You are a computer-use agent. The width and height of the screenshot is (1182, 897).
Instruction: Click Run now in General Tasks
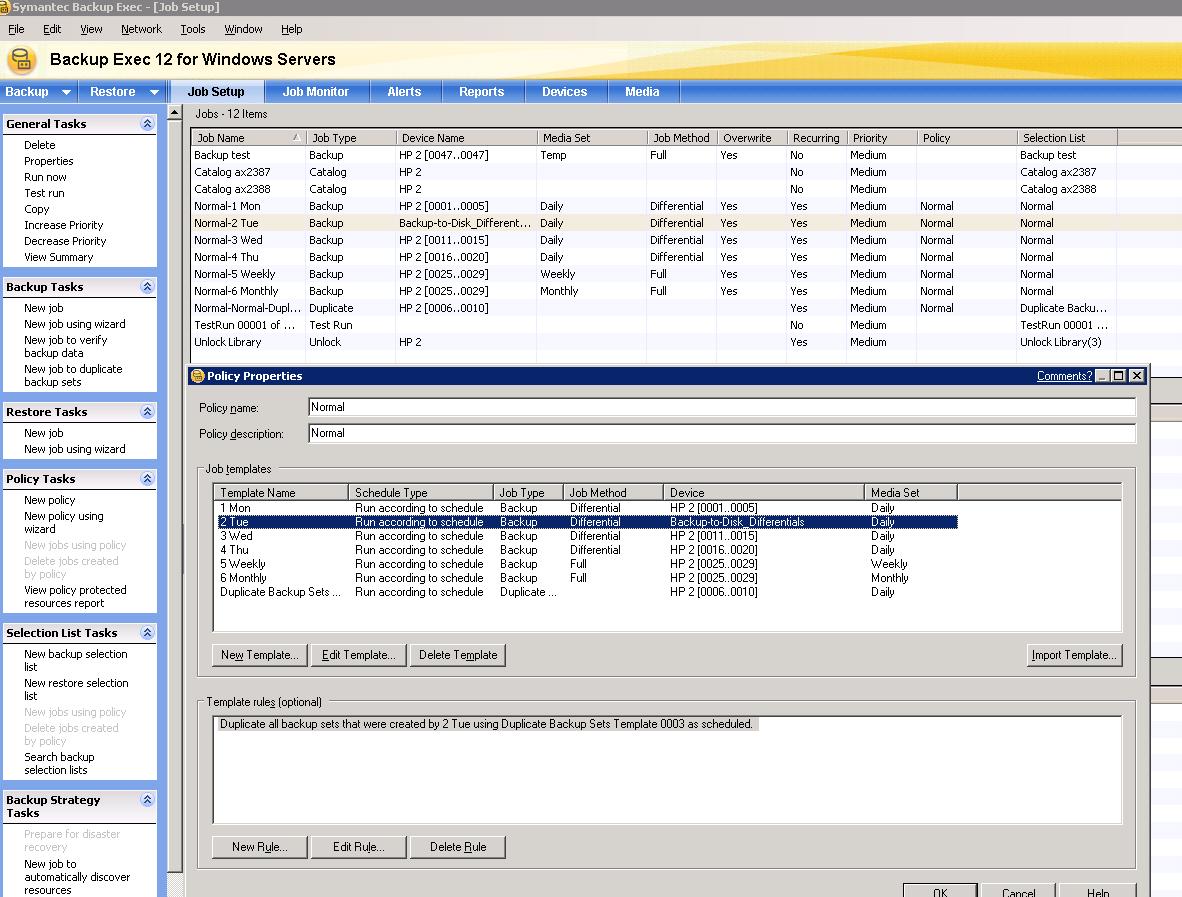point(45,177)
